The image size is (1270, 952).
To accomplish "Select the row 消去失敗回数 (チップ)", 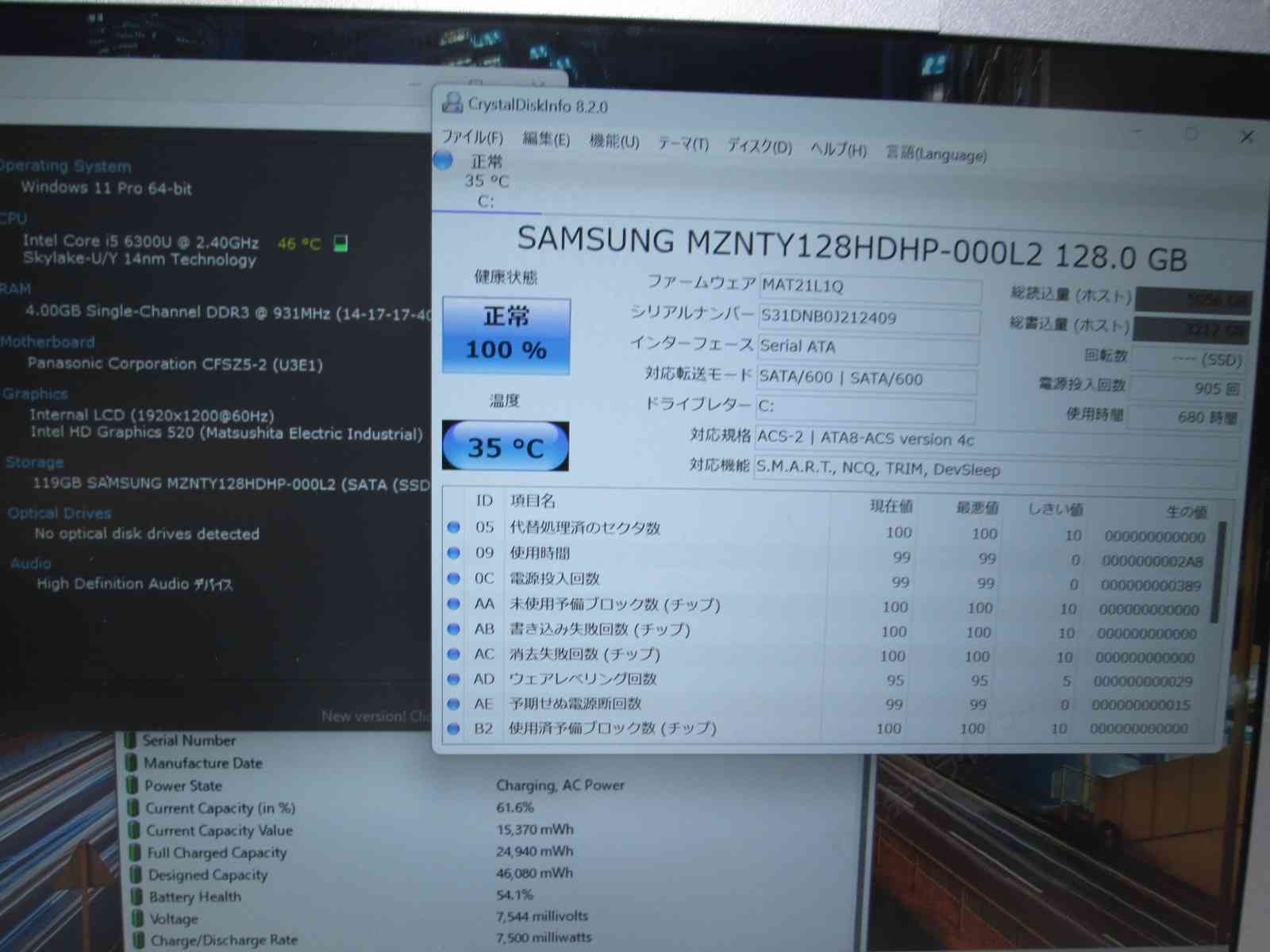I will (822, 656).
